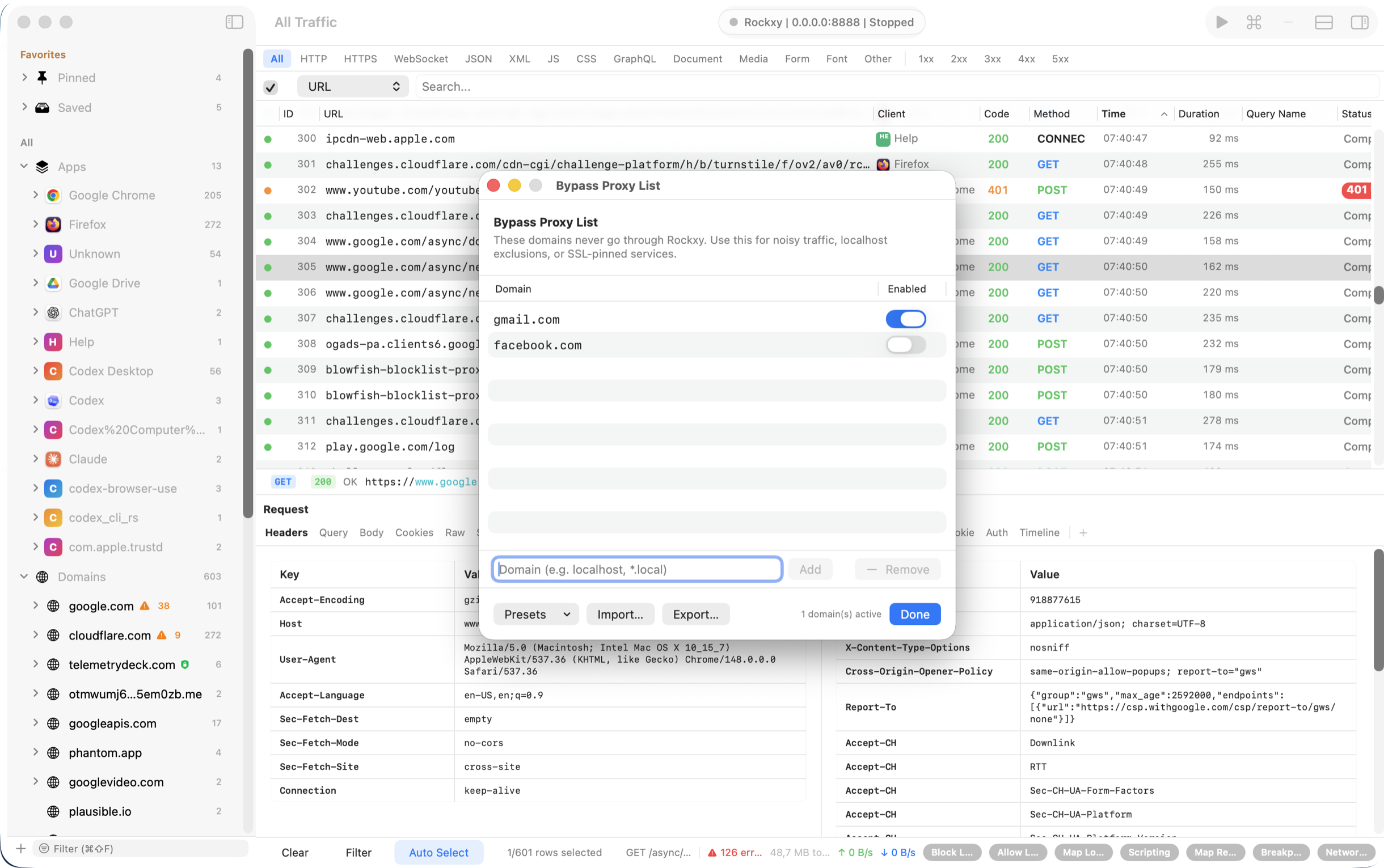Click the sidebar vertical scrollbar
The height and width of the screenshot is (868, 1384).
pos(248,283)
